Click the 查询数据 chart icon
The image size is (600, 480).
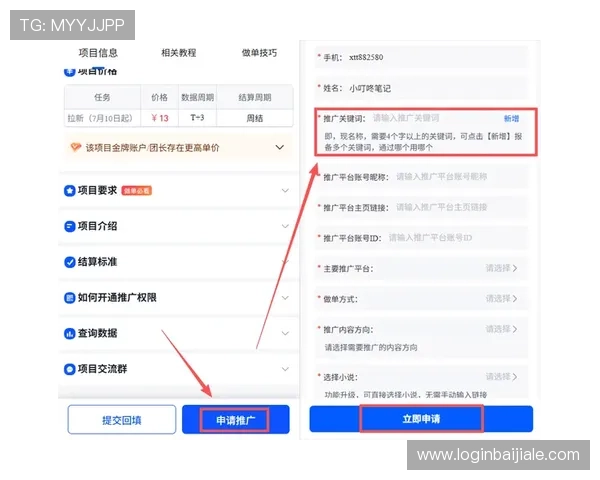(x=69, y=333)
